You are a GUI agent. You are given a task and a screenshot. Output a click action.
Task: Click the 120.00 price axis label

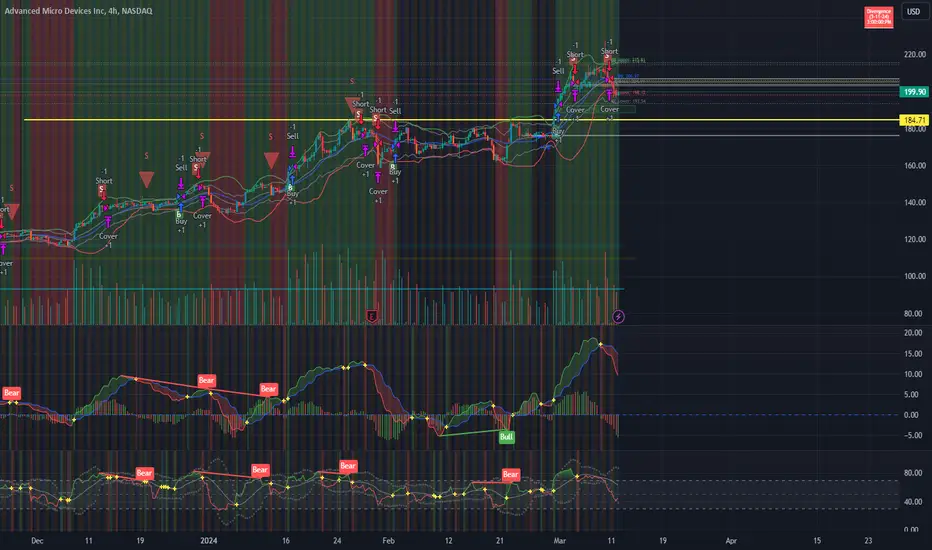pyautogui.click(x=915, y=239)
